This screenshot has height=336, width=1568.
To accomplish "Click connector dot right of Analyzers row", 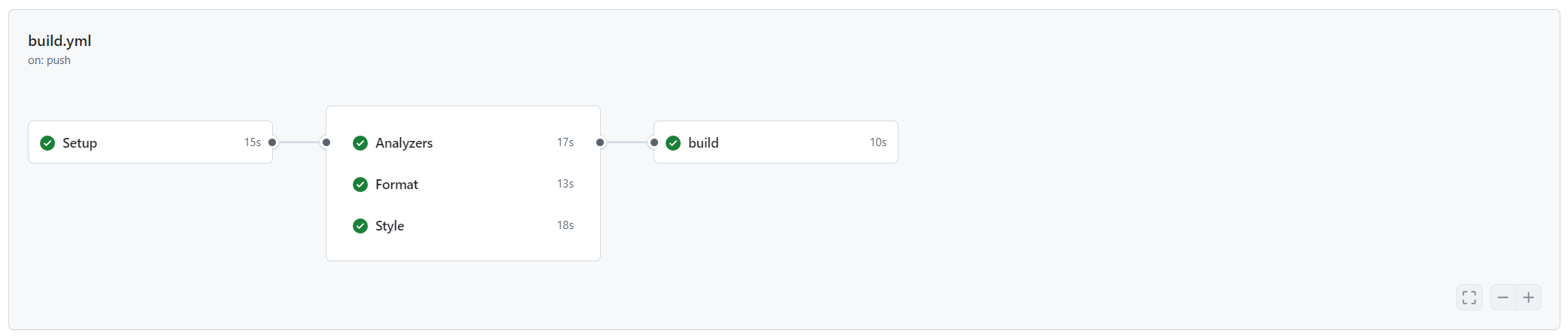I will click(x=600, y=142).
